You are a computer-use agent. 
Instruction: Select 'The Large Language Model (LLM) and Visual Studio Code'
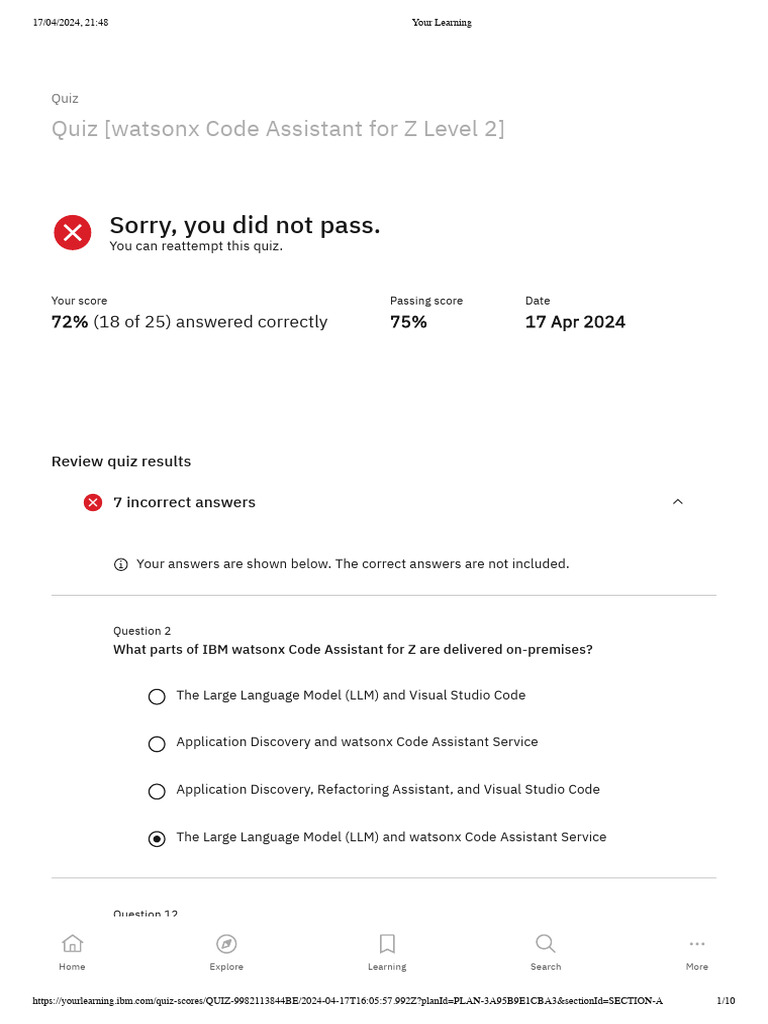coord(157,697)
